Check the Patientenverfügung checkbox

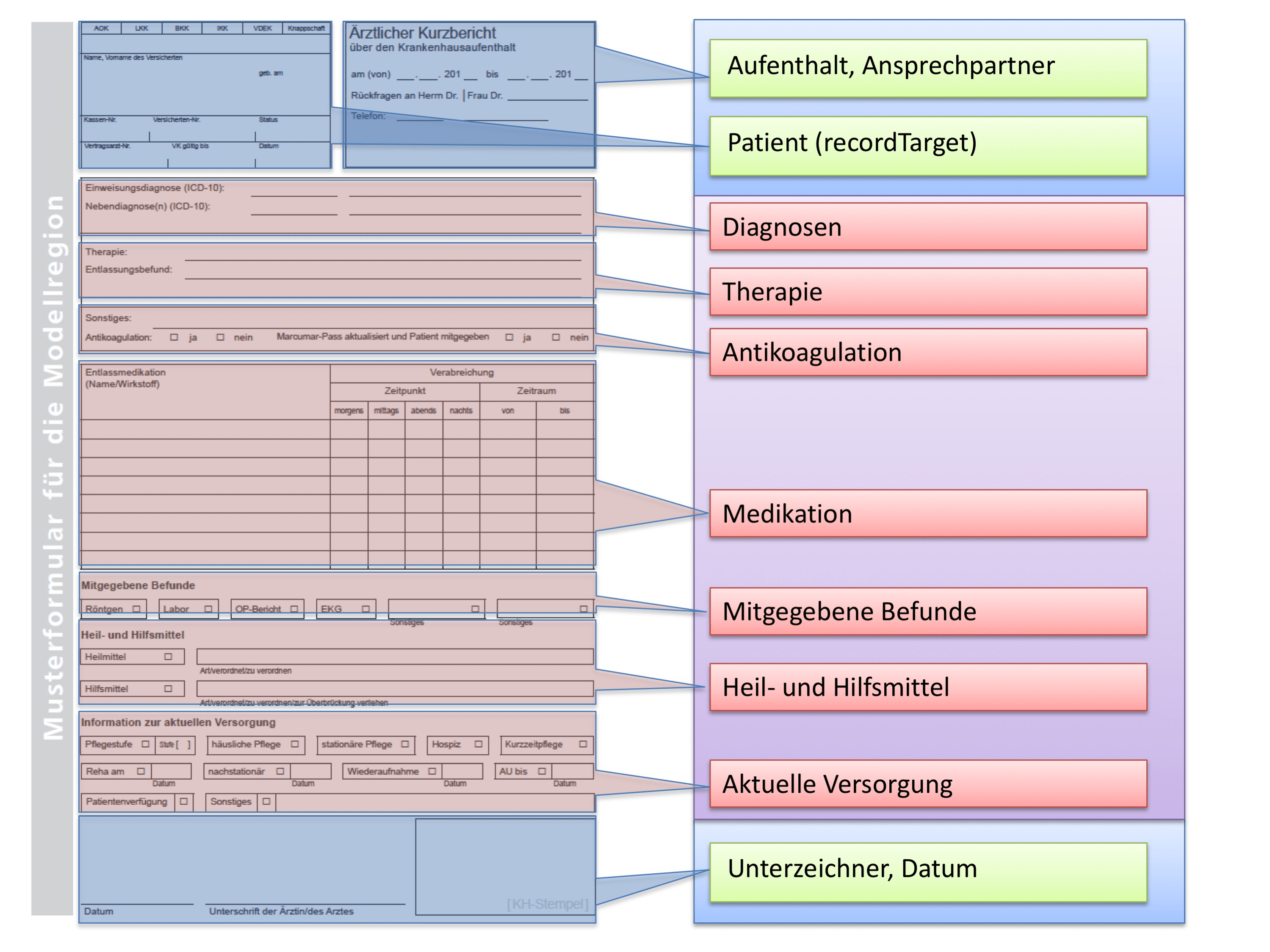tap(184, 802)
